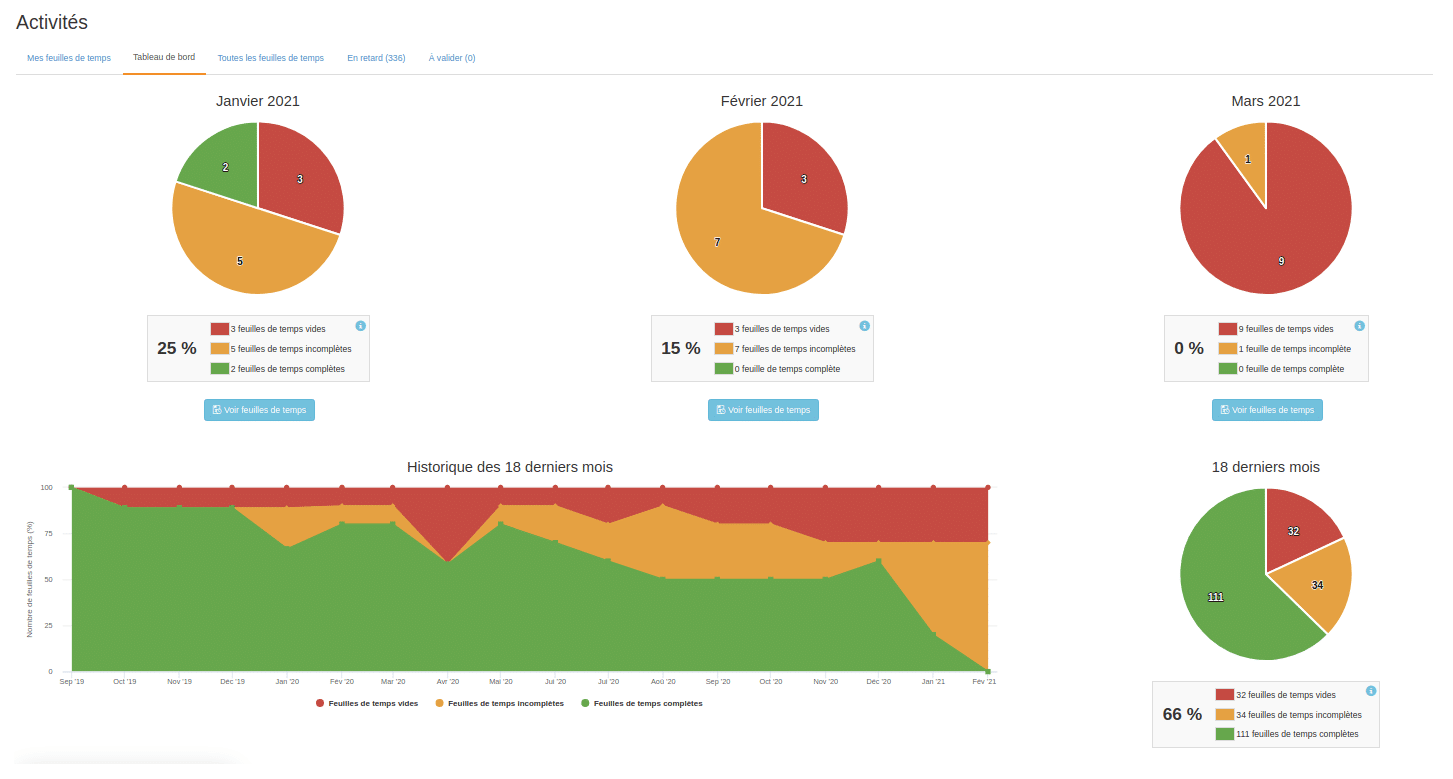Toggle the 'Feuilles de temps incomplètes' chart series
Screen dimensions: 1453x779
pos(499,704)
